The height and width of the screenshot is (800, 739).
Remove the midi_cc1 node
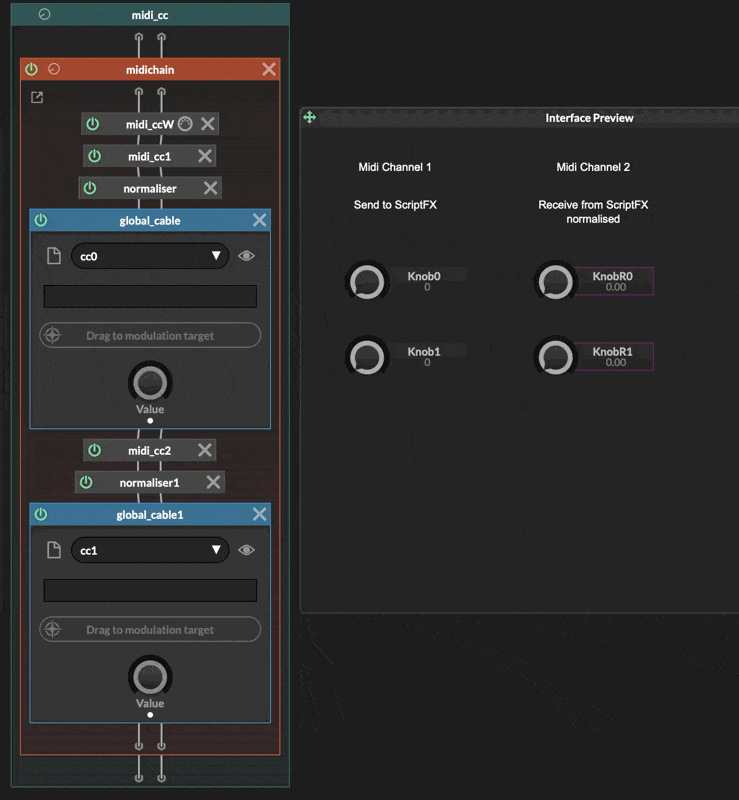click(x=205, y=156)
